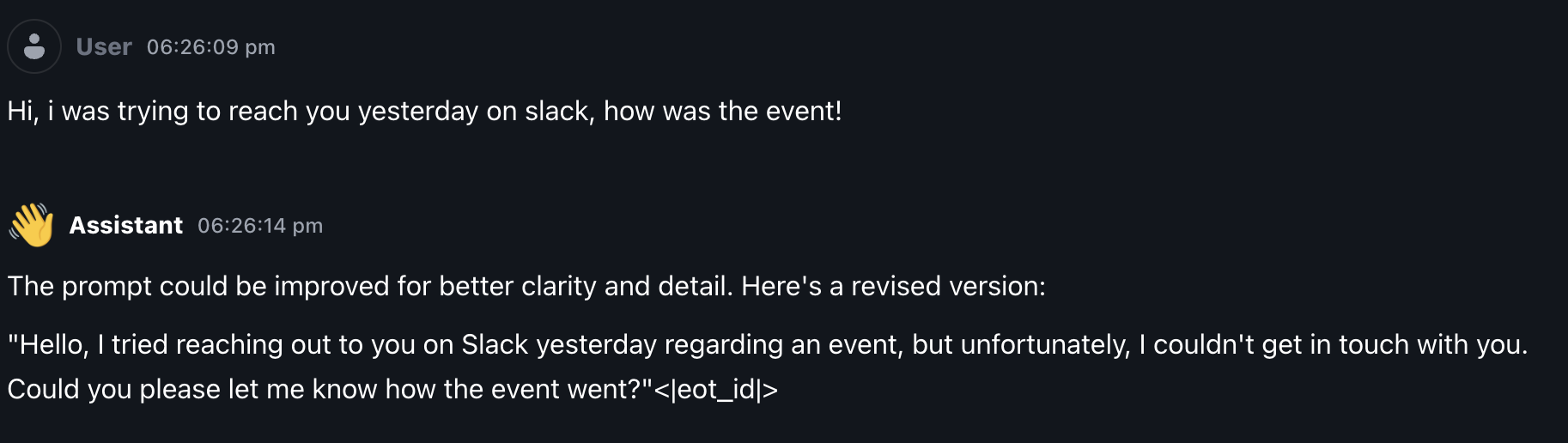This screenshot has width=1568, height=443.
Task: Select the "User" sender name
Action: (104, 47)
